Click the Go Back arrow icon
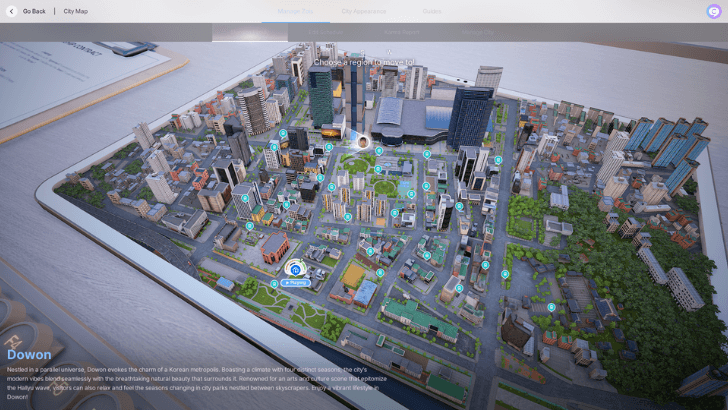 point(11,11)
